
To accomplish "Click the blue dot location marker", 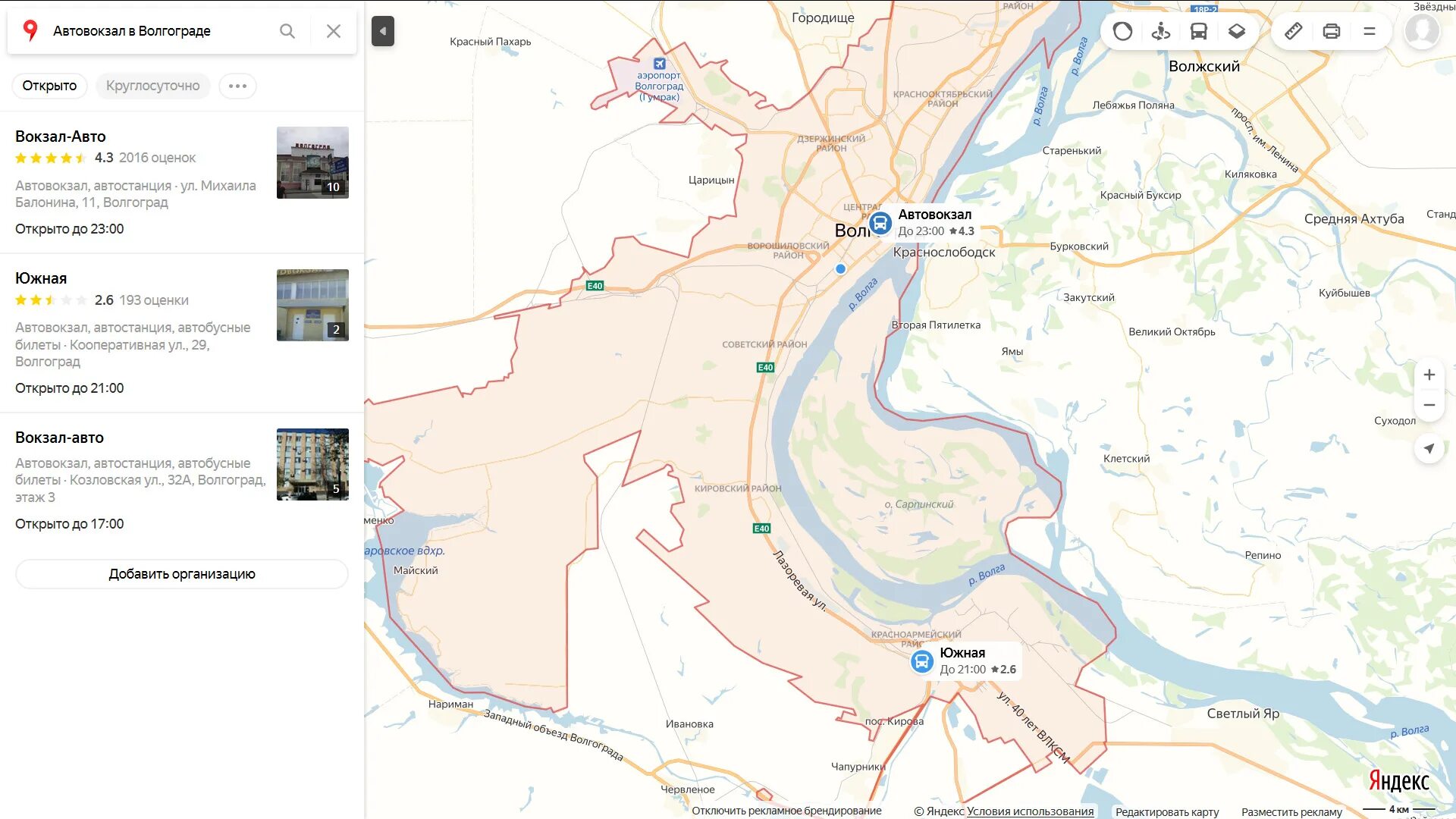I will (840, 268).
